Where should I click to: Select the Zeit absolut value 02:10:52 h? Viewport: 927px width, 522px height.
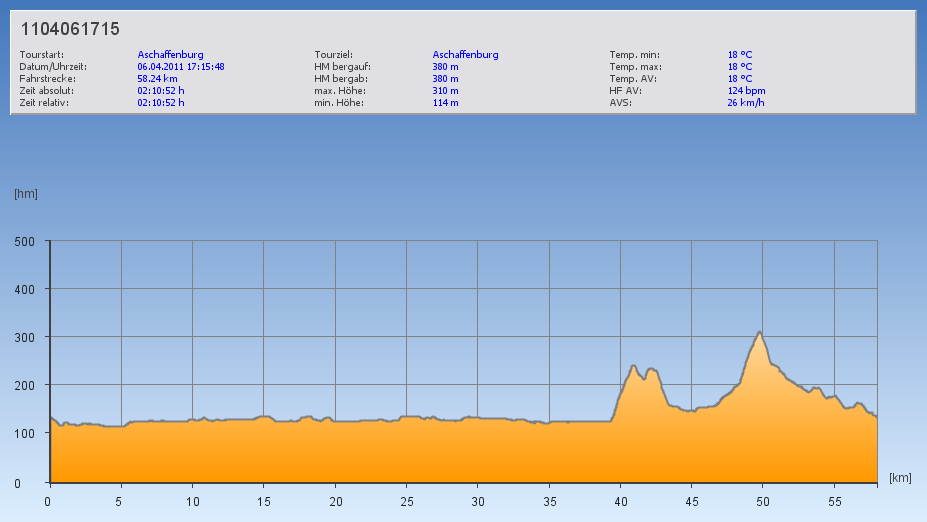coord(161,91)
